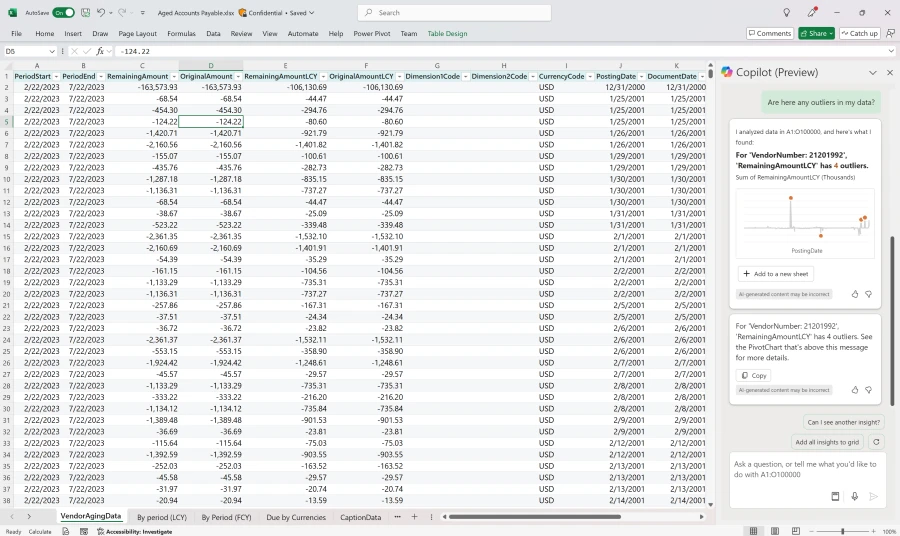Open the Insert ribbon tab
Screen dimensions: 900x536
73,33
